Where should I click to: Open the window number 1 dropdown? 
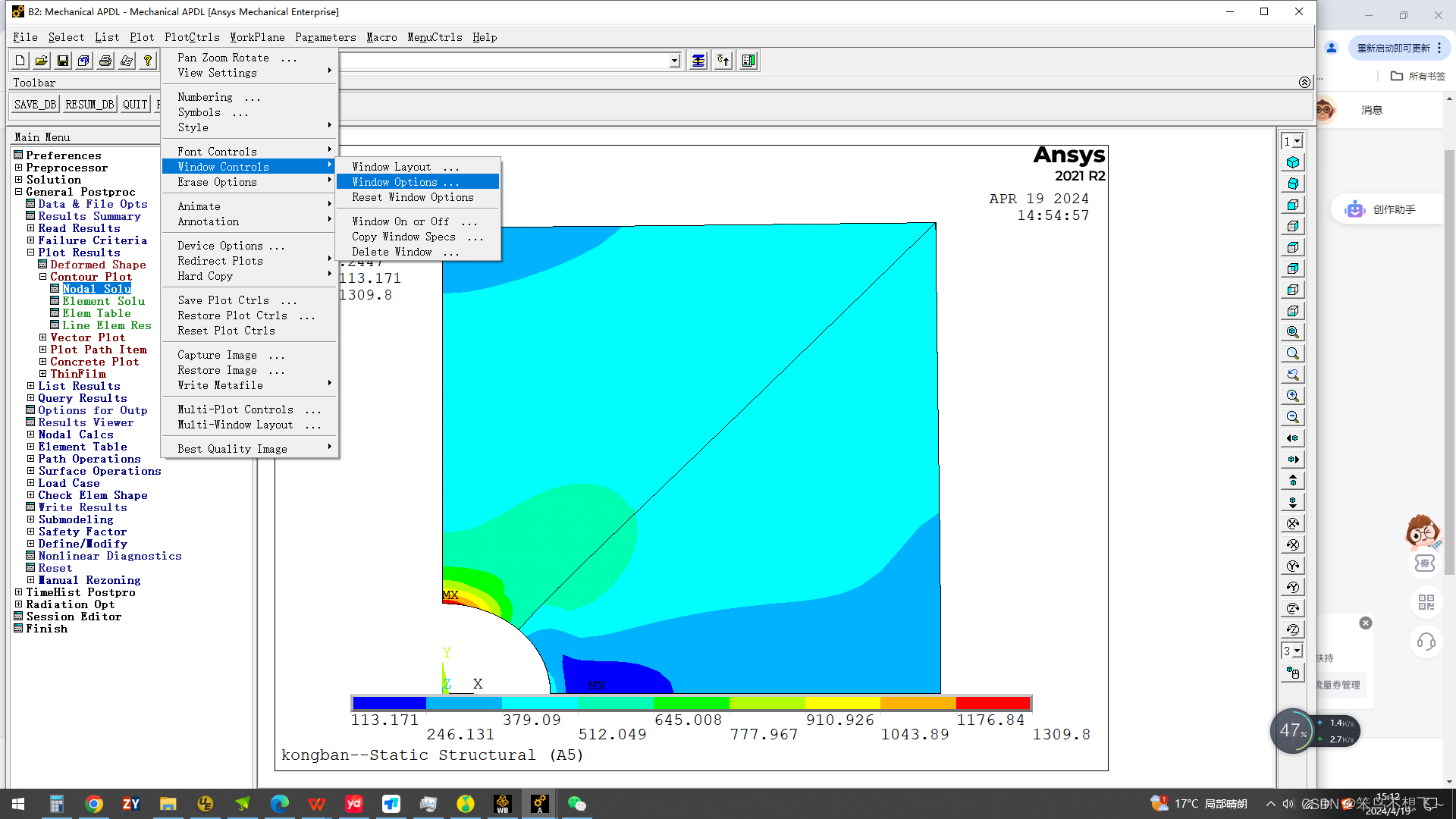click(x=1298, y=142)
